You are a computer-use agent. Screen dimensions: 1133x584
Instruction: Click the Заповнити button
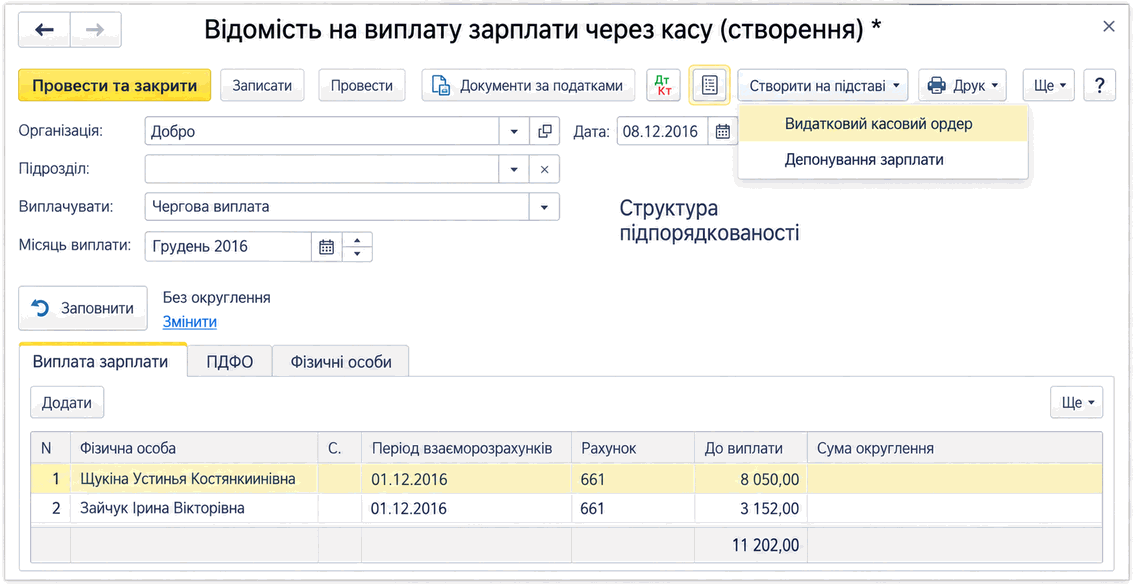click(x=83, y=309)
